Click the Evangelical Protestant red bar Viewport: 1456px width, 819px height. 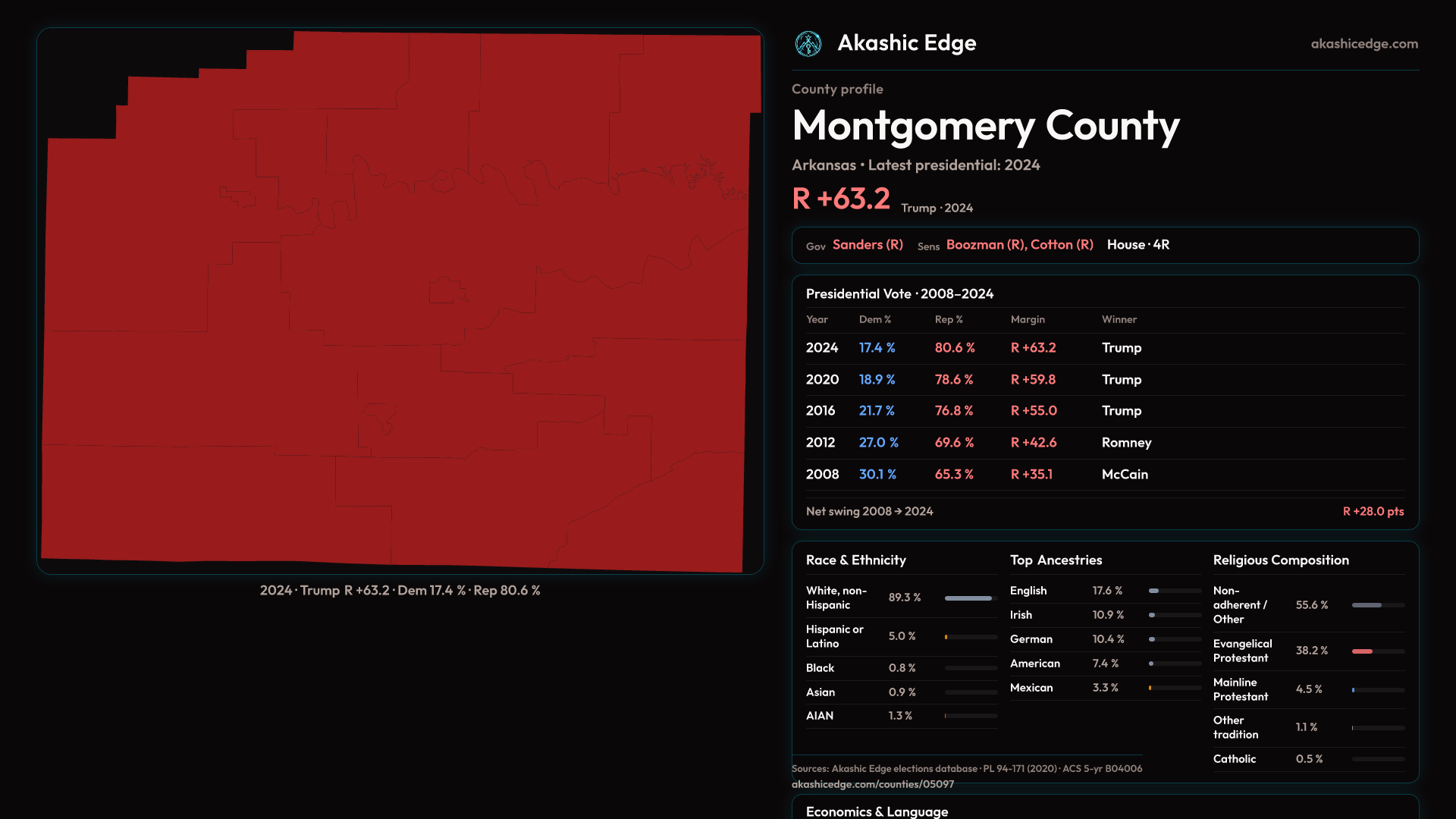point(1362,651)
